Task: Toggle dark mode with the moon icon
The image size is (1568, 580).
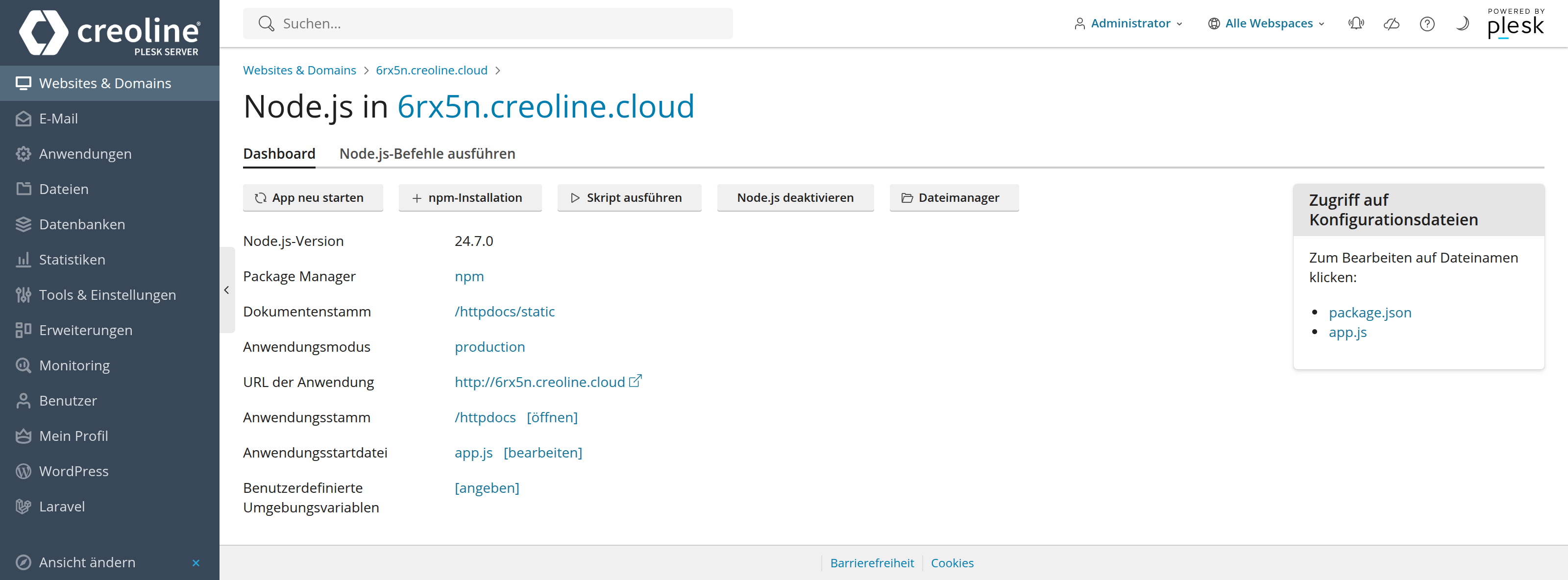Action: (x=1462, y=24)
